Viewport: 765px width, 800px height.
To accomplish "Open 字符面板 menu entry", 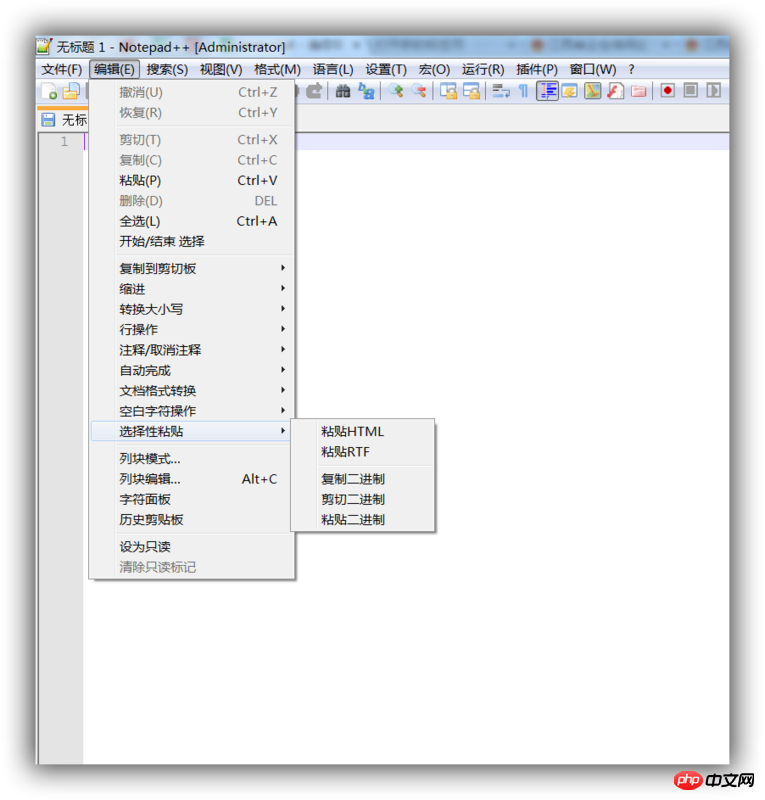I will coord(192,499).
